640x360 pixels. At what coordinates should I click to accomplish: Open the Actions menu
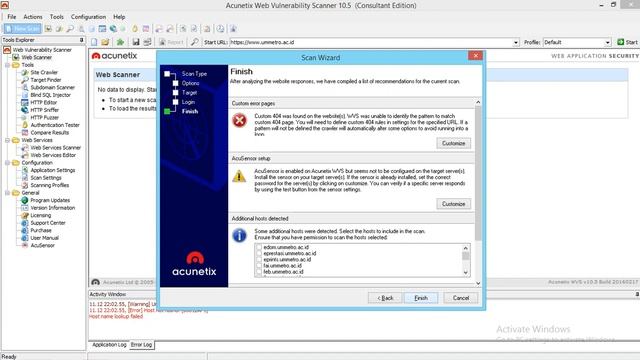[x=33, y=17]
